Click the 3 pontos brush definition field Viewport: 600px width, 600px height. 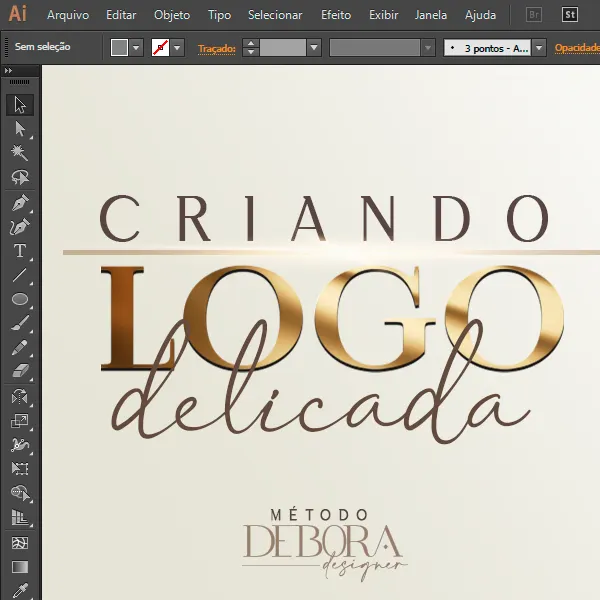[x=487, y=48]
